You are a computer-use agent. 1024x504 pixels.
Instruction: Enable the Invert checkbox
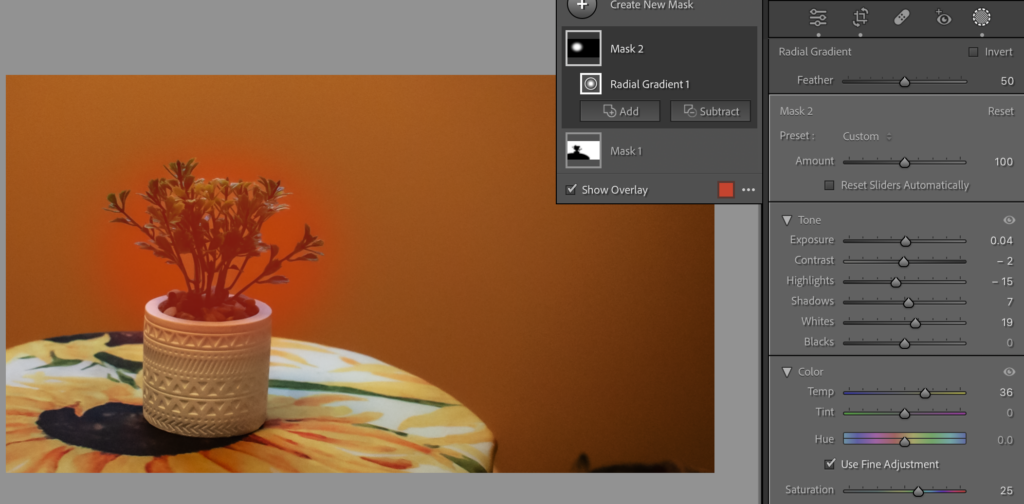click(x=973, y=52)
